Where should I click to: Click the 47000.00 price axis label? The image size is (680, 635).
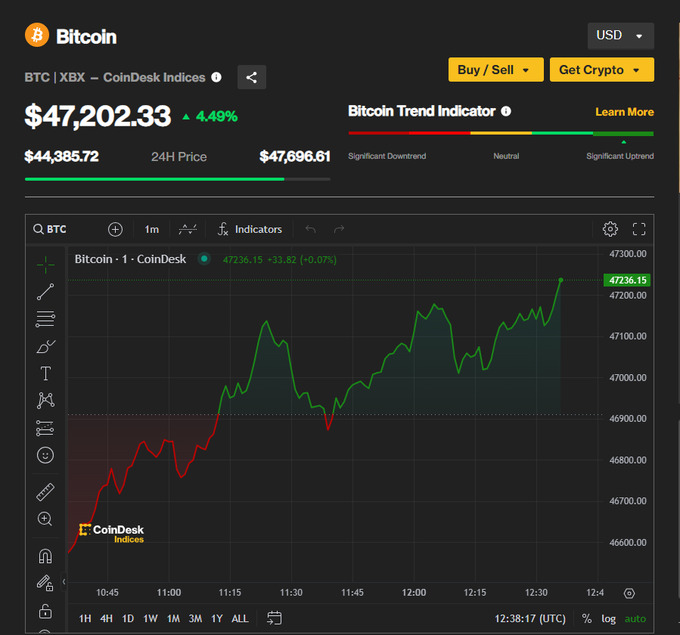click(x=628, y=378)
